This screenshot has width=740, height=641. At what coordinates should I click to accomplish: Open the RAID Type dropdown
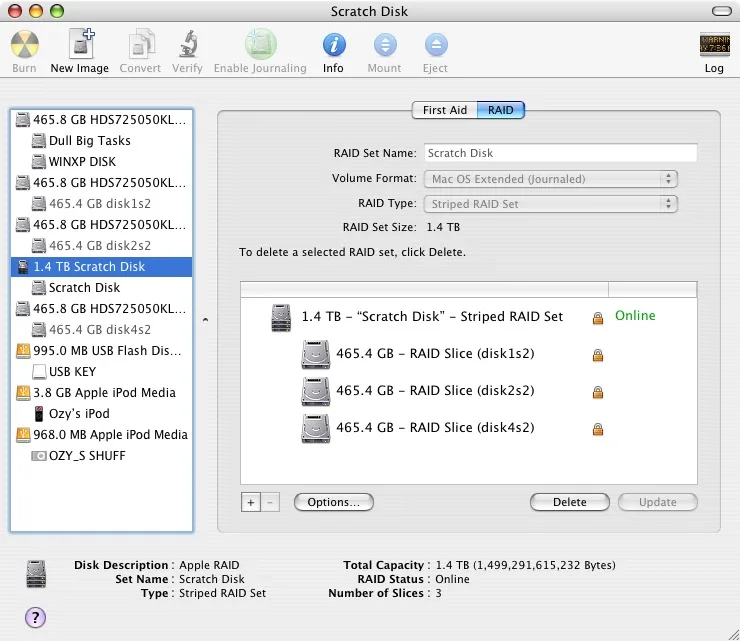[550, 204]
